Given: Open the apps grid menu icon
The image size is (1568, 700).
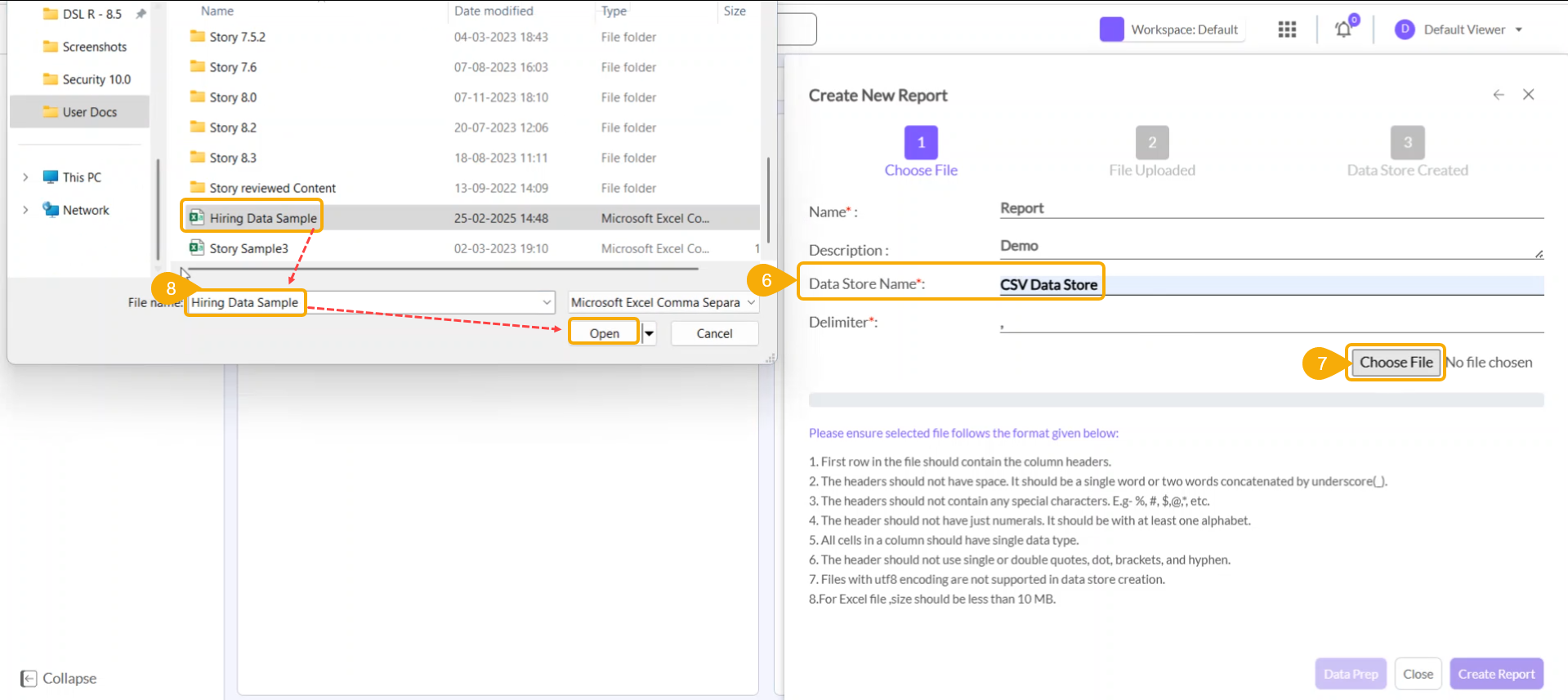Looking at the screenshot, I should 1287,29.
